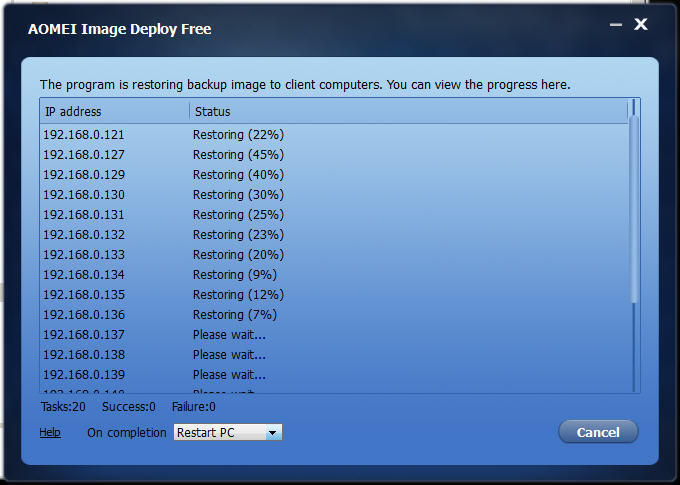Minimize the AOMEI Image Deploy window
The image size is (680, 485).
point(616,25)
